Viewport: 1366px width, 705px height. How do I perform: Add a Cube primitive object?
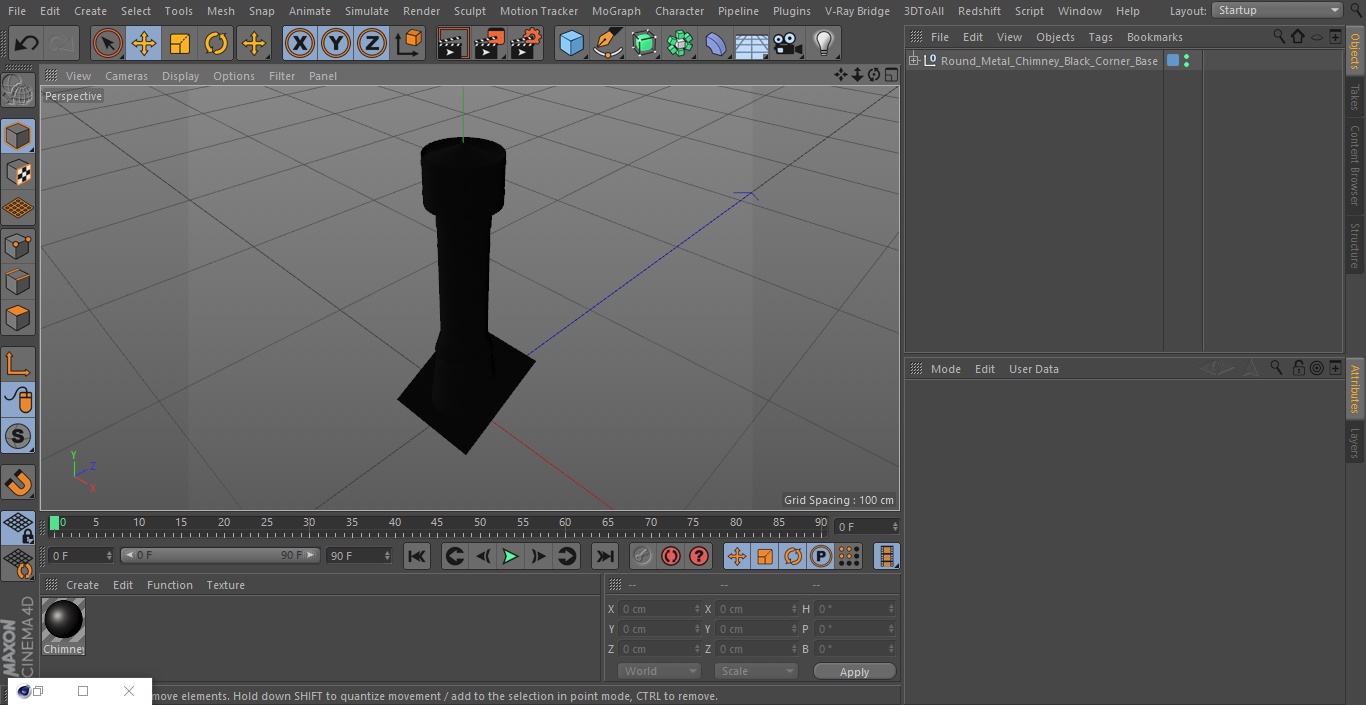pos(572,43)
